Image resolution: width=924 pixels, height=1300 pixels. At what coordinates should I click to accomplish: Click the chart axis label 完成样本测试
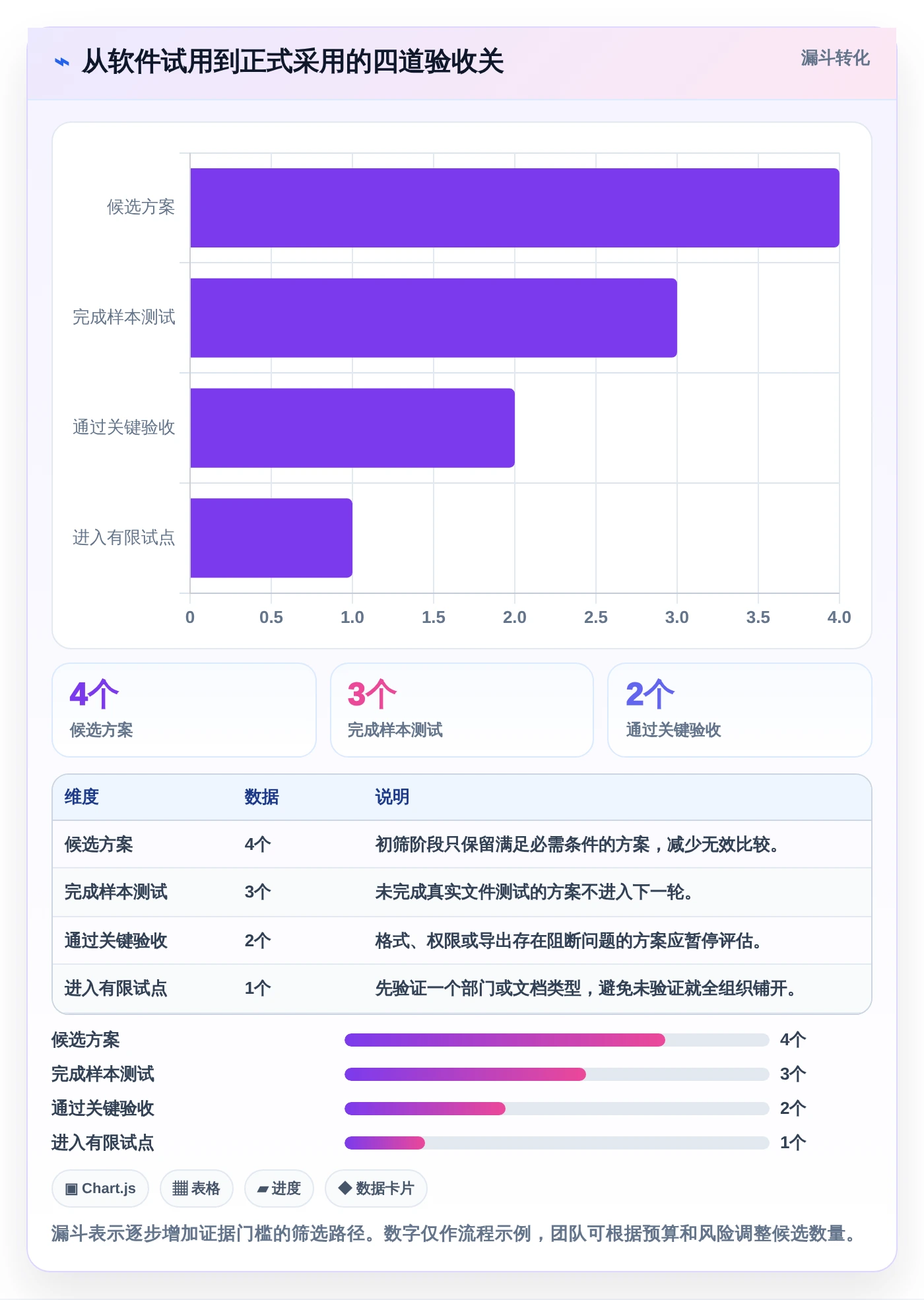click(124, 317)
